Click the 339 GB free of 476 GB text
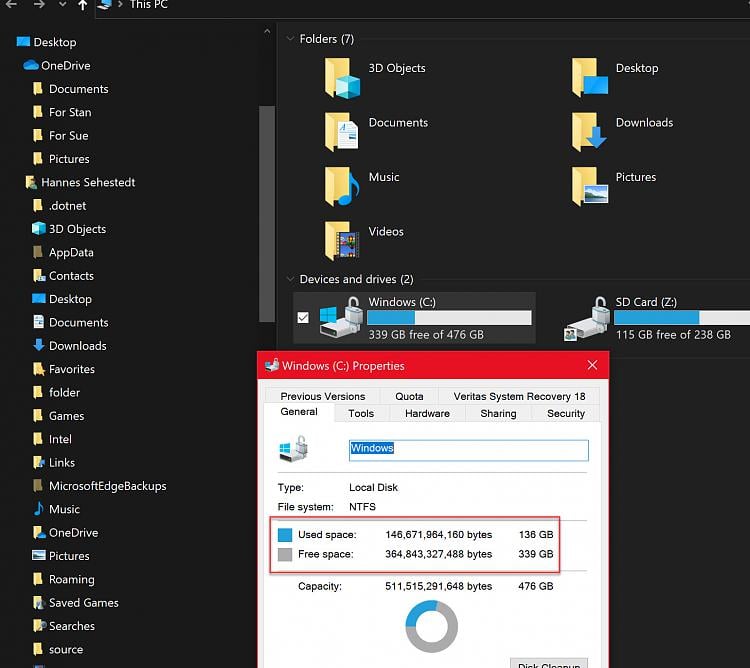750x668 pixels. (426, 334)
